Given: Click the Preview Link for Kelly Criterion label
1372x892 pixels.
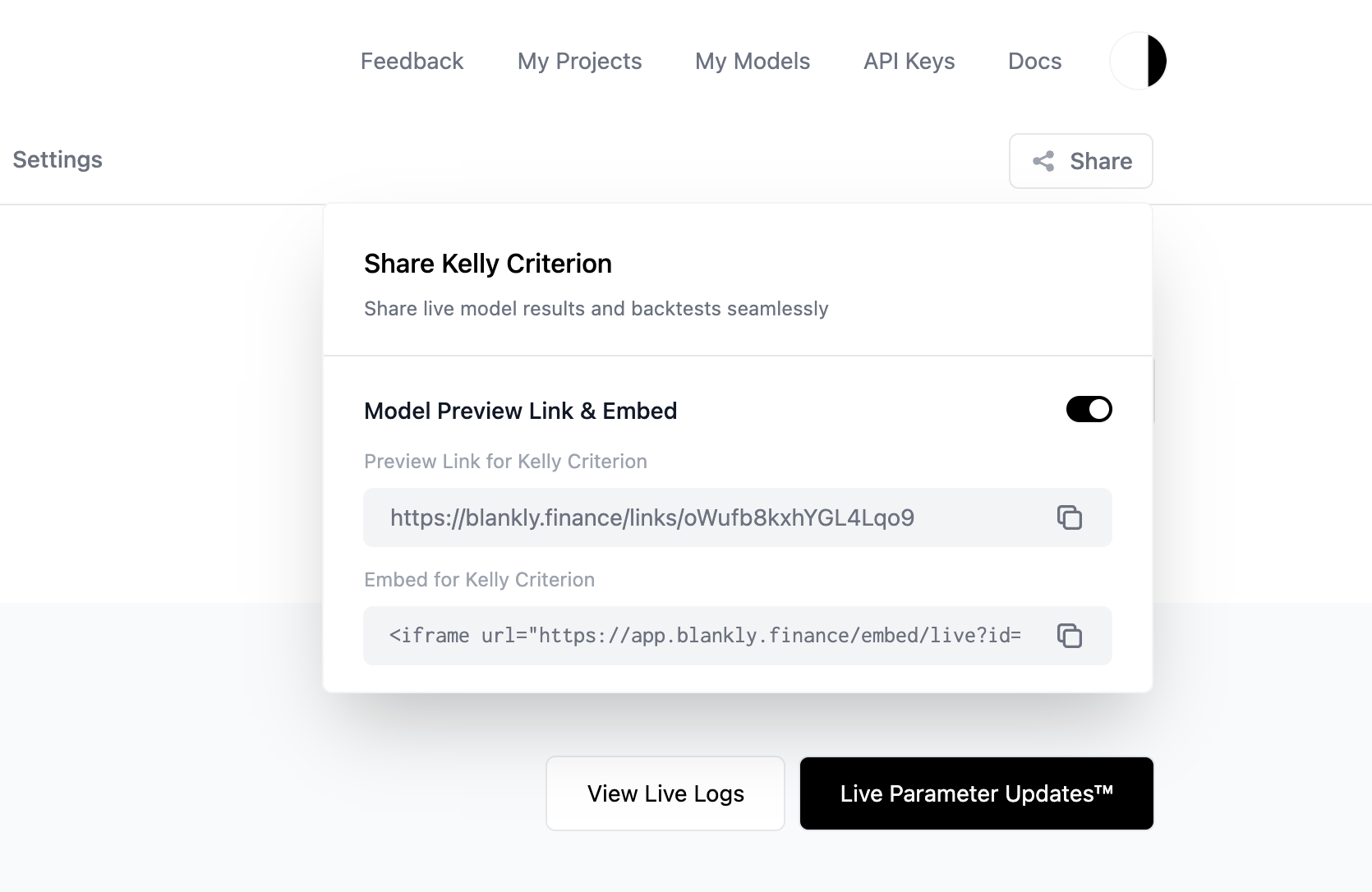Looking at the screenshot, I should click(x=505, y=461).
